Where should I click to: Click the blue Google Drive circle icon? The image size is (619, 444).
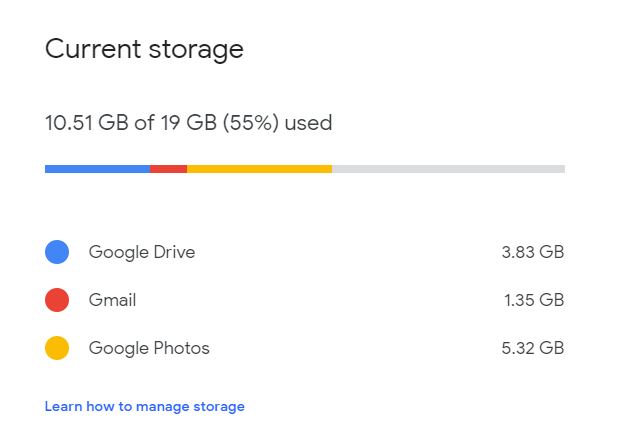[57, 252]
